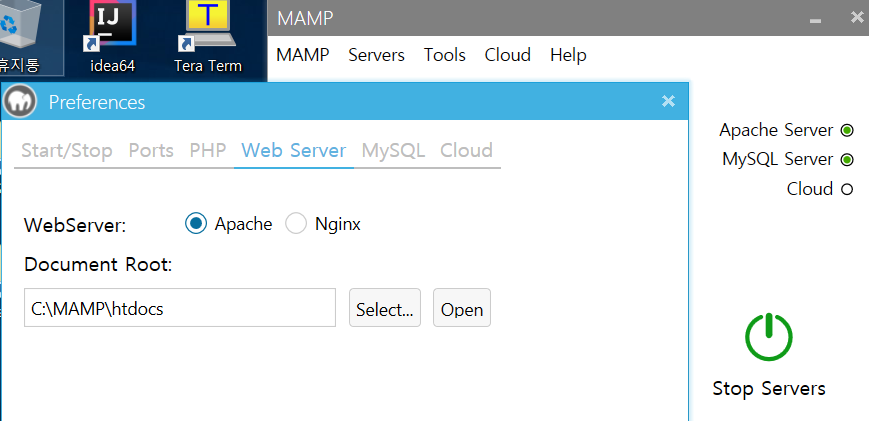Click the green Stop Servers power icon
This screenshot has height=421, width=869.
[769, 337]
